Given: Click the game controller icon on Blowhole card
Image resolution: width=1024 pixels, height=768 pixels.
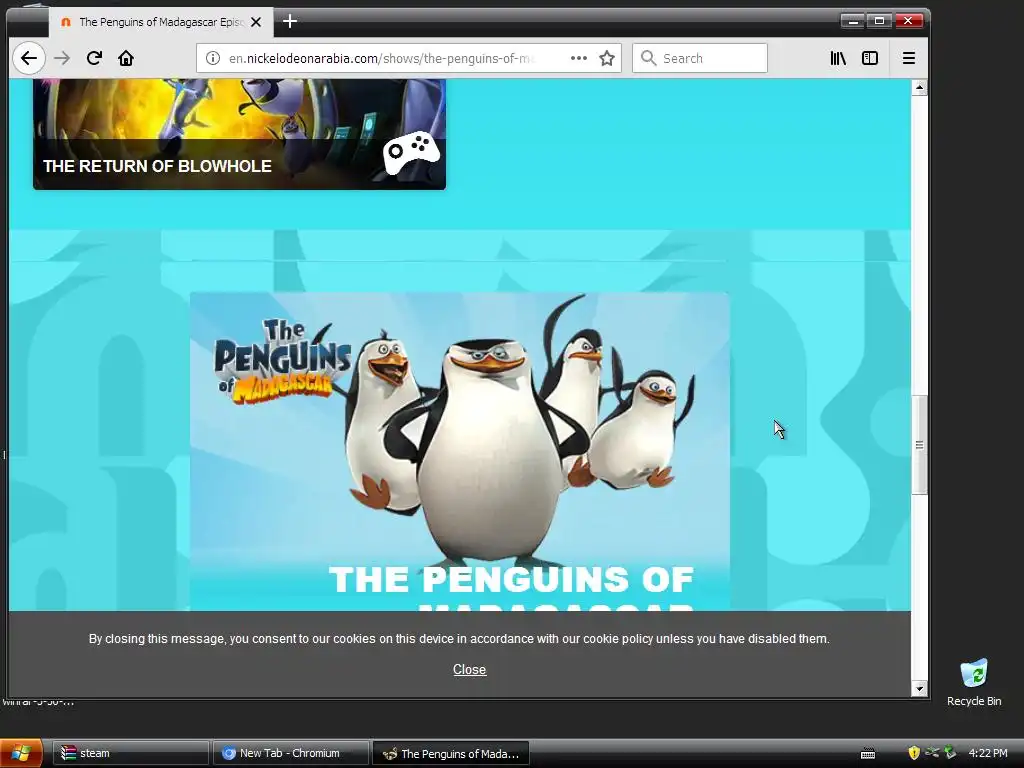Looking at the screenshot, I should (411, 153).
